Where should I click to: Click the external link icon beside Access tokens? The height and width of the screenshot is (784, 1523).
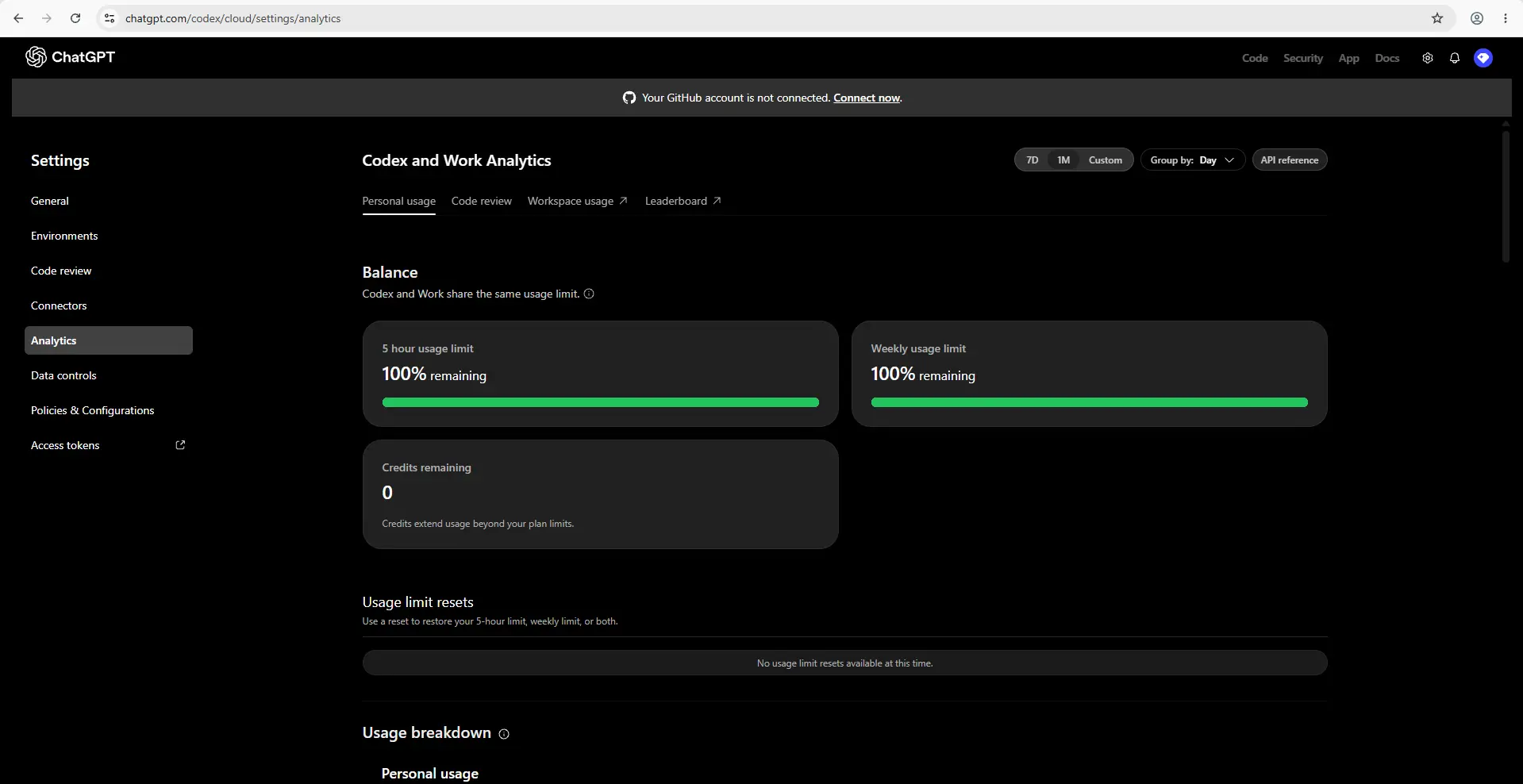coord(180,445)
